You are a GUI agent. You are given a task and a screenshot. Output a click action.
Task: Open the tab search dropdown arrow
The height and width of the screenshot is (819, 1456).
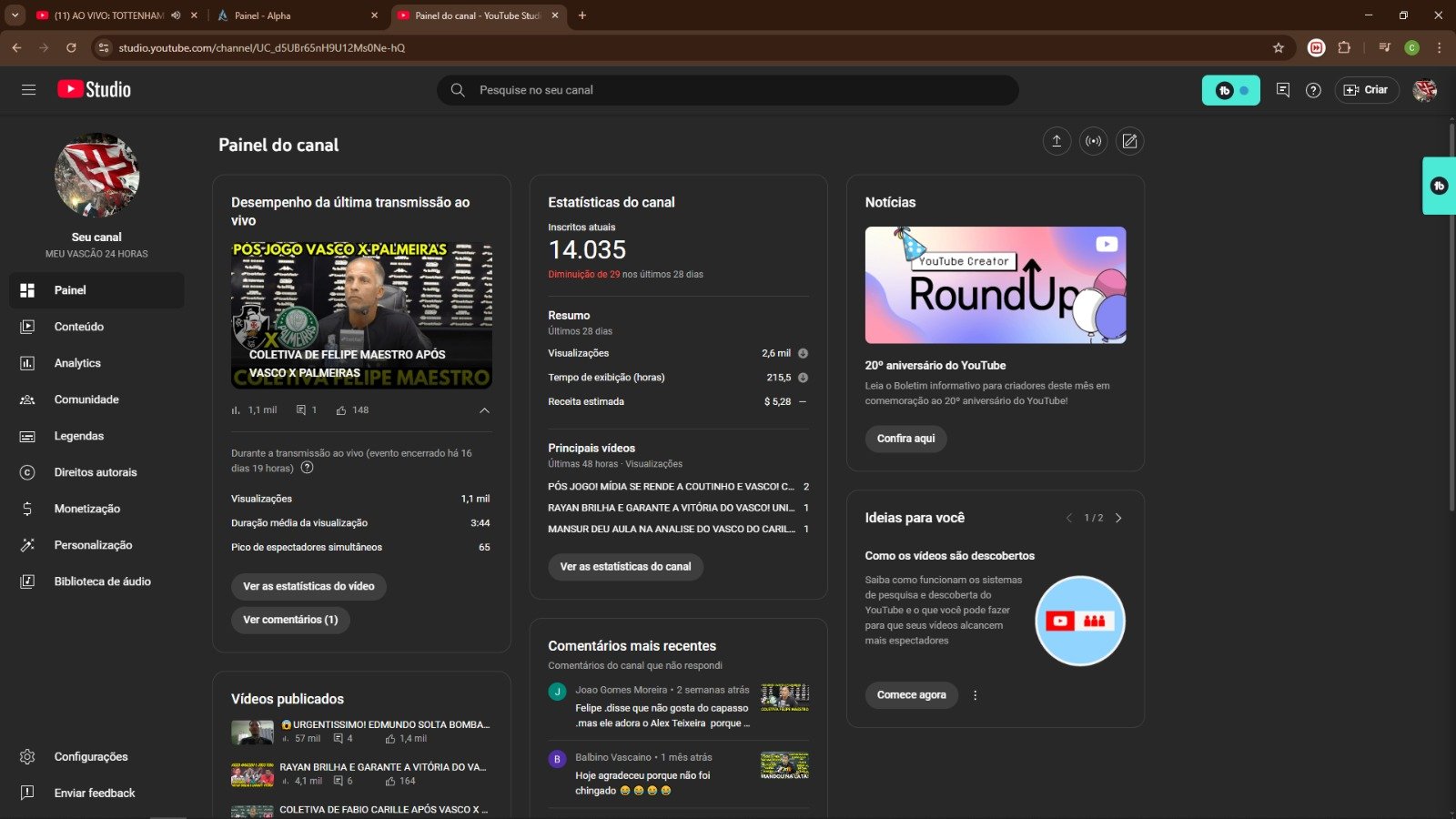point(15,15)
